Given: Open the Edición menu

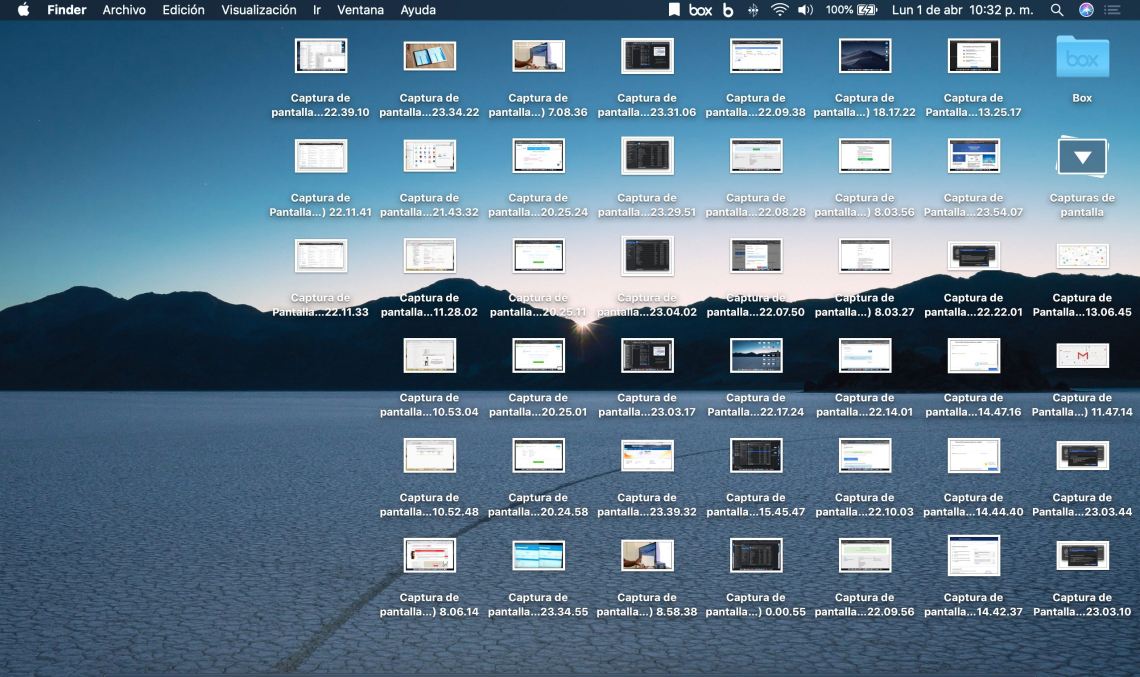Looking at the screenshot, I should point(183,10).
